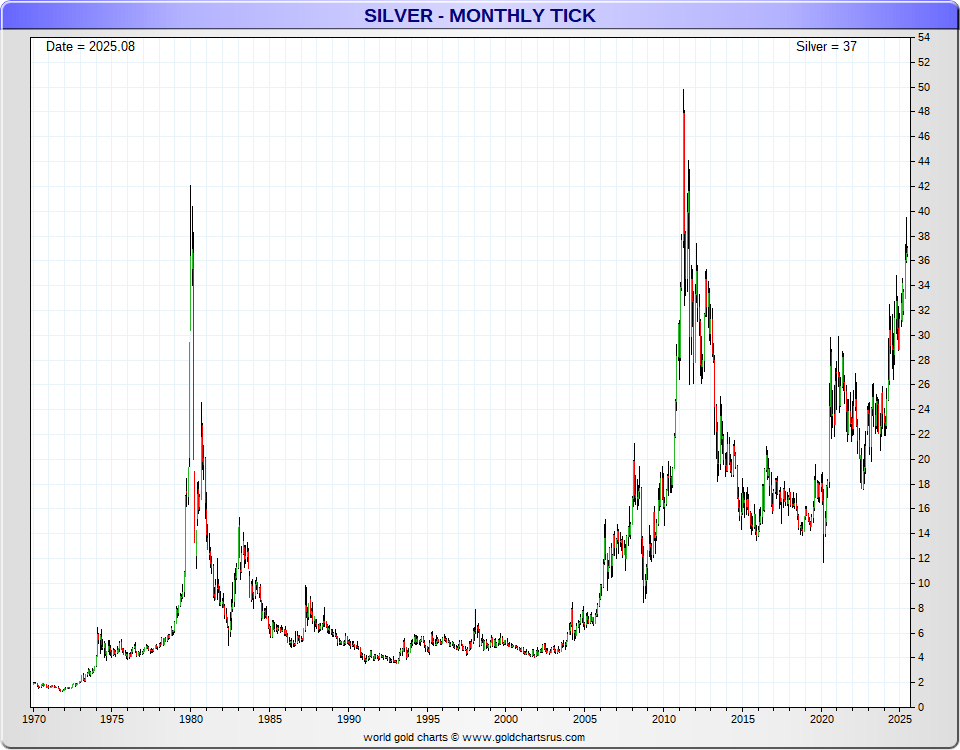Click the 40 price axis label

coord(924,211)
